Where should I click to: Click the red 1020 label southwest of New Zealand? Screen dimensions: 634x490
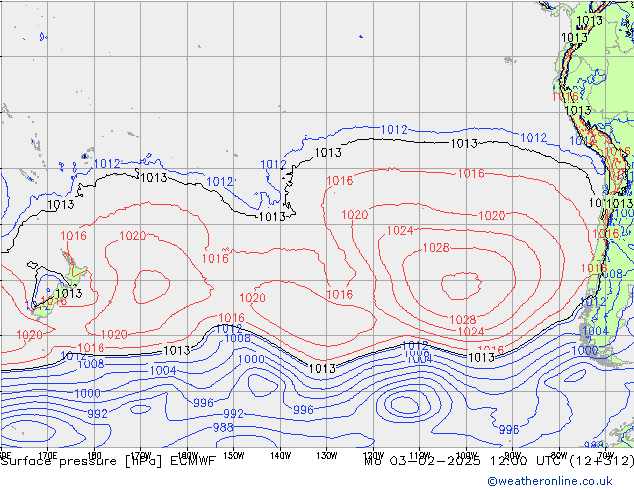[29, 335]
